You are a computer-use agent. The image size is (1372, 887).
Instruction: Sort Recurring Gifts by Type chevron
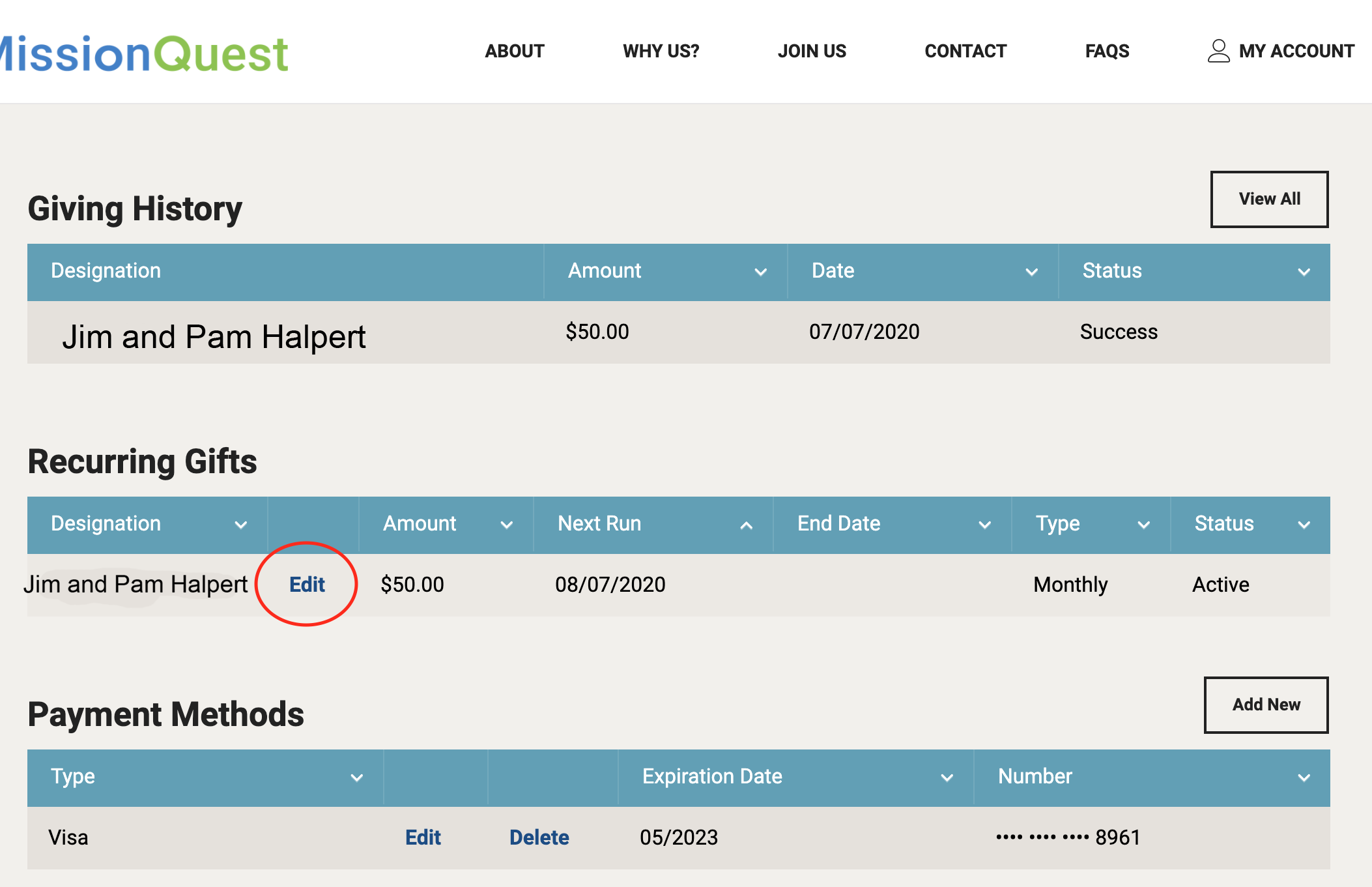1143,525
